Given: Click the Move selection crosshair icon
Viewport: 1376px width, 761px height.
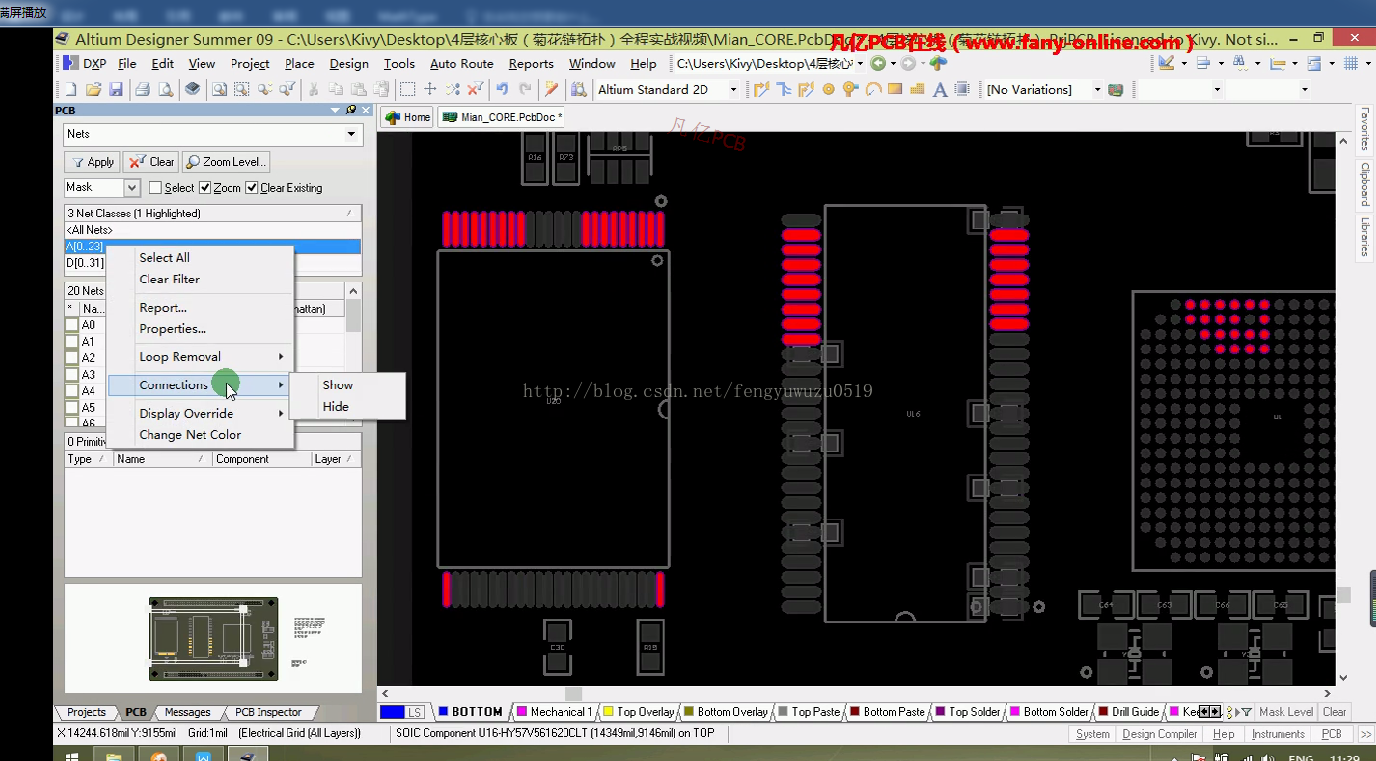Looking at the screenshot, I should [x=430, y=89].
